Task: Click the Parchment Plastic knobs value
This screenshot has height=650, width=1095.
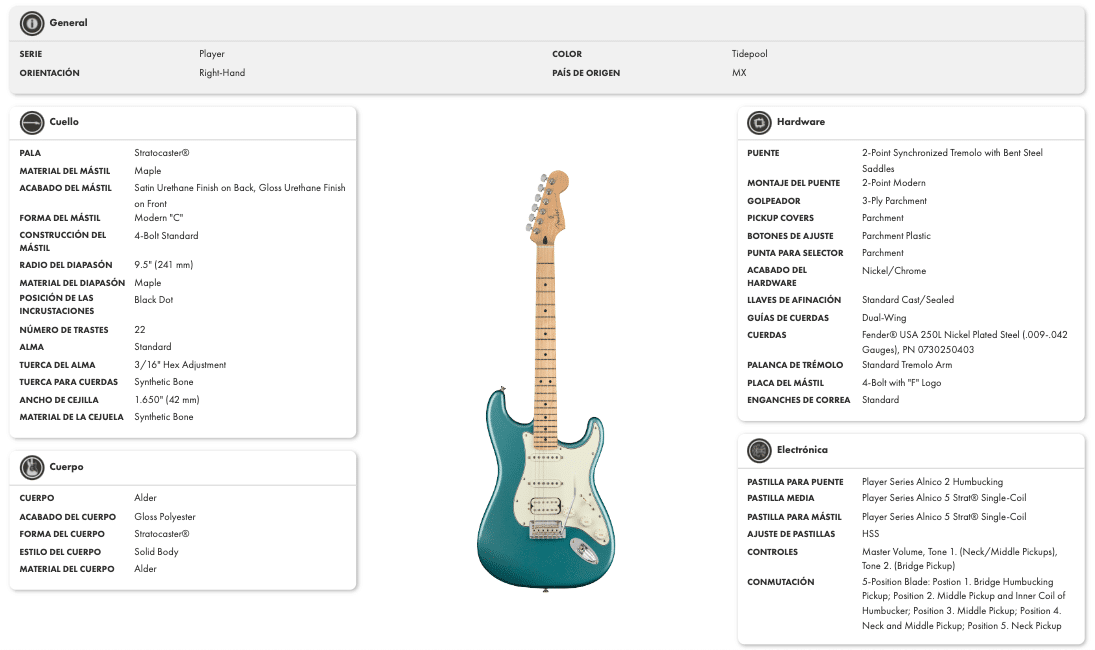Action: pos(896,236)
